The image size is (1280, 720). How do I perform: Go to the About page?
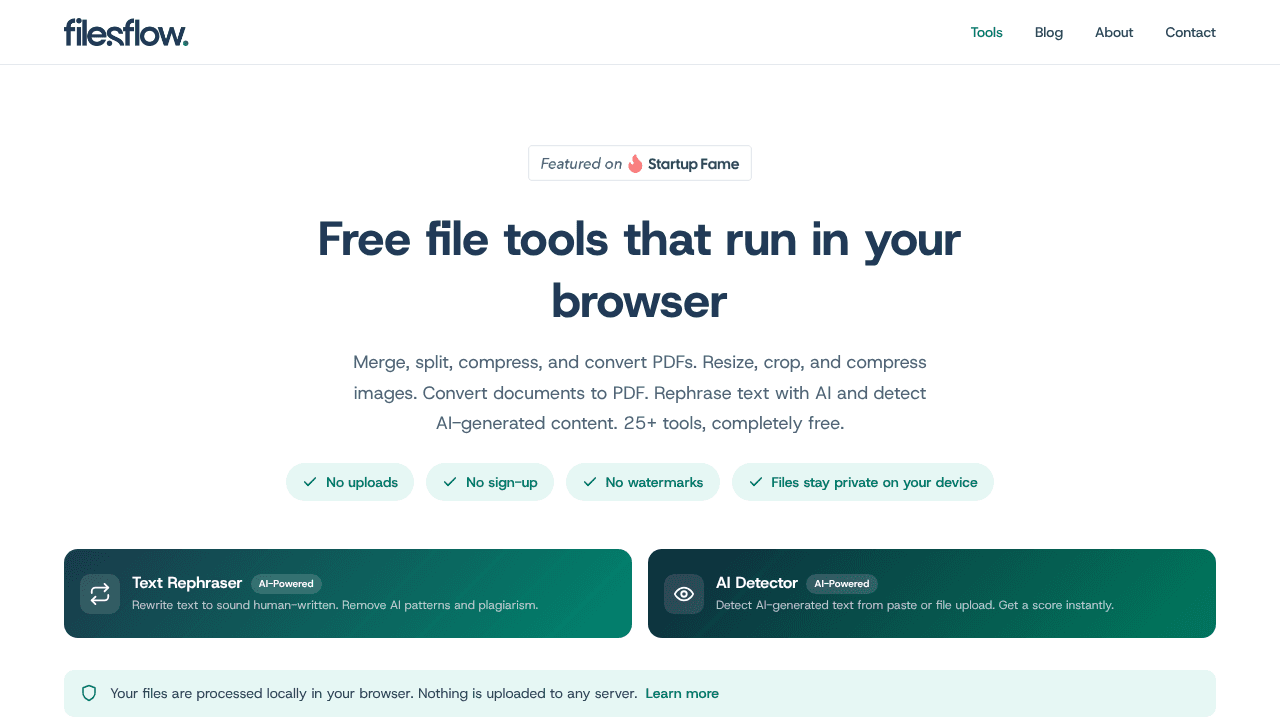point(1114,32)
